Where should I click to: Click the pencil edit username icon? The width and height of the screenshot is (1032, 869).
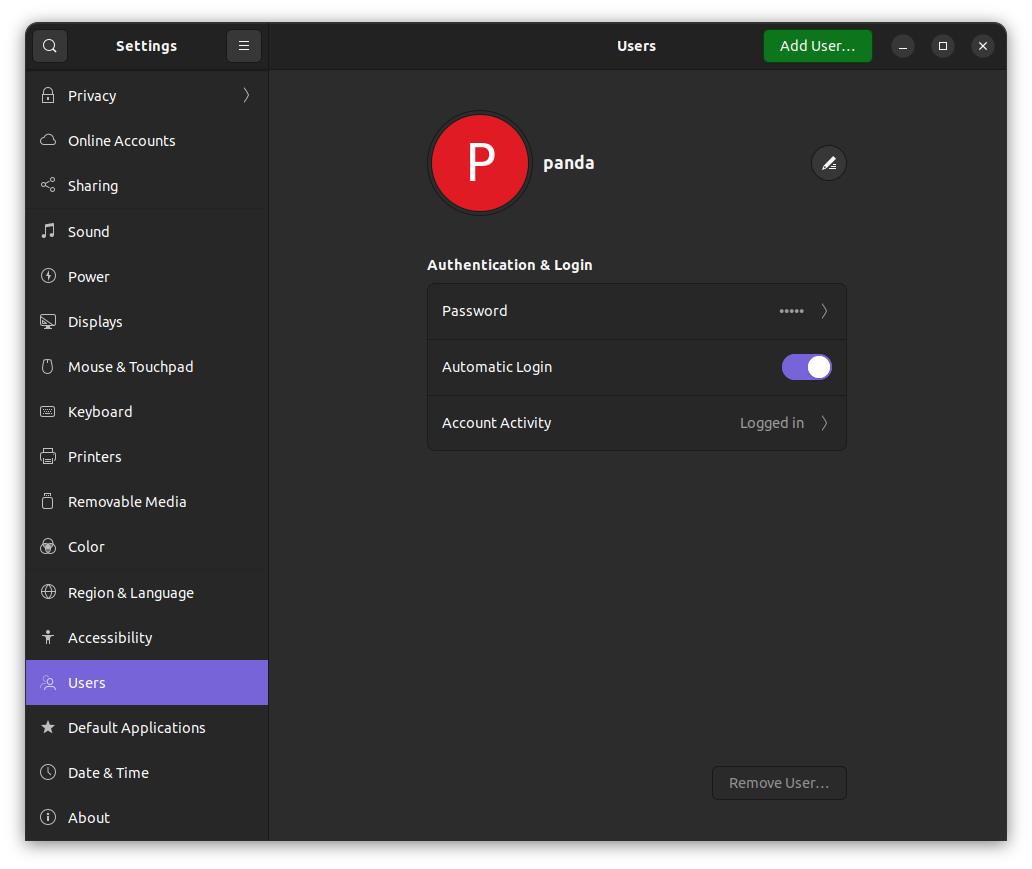pos(829,163)
